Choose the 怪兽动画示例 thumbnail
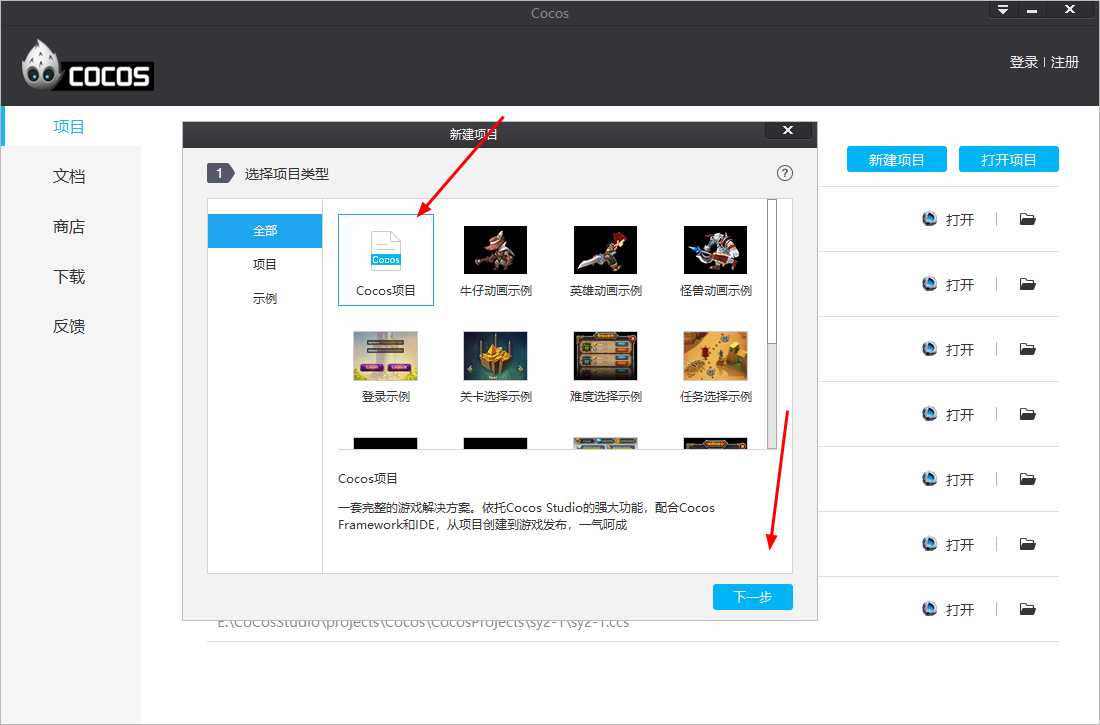Viewport: 1100px width, 725px height. pos(715,250)
